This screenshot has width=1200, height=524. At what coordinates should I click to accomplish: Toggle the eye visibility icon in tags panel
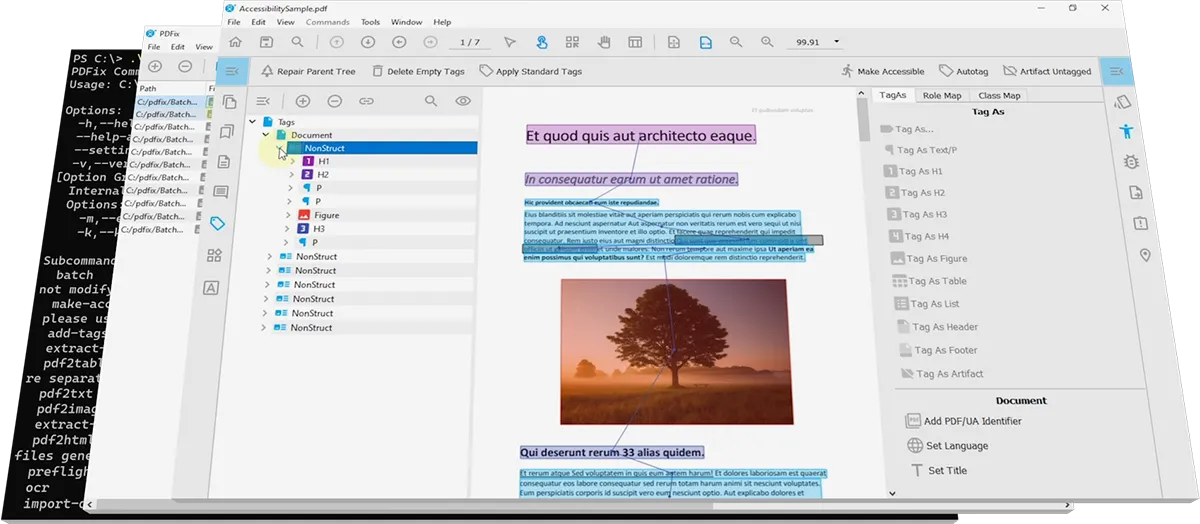tap(463, 101)
